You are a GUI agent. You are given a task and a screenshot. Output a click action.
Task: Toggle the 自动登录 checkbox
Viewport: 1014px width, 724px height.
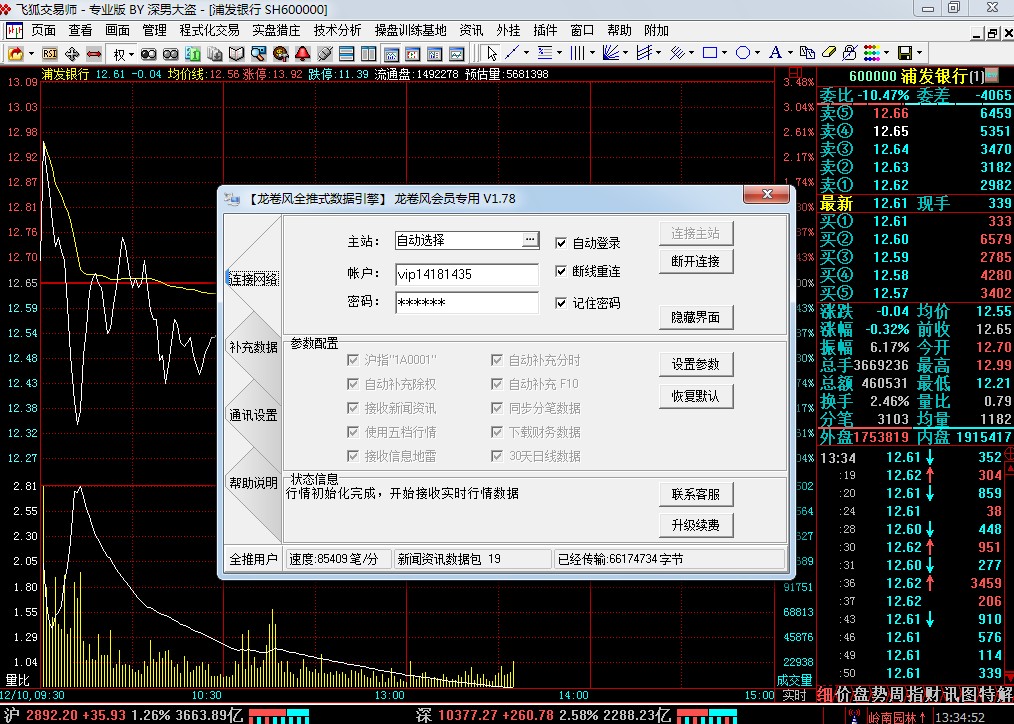(x=561, y=243)
